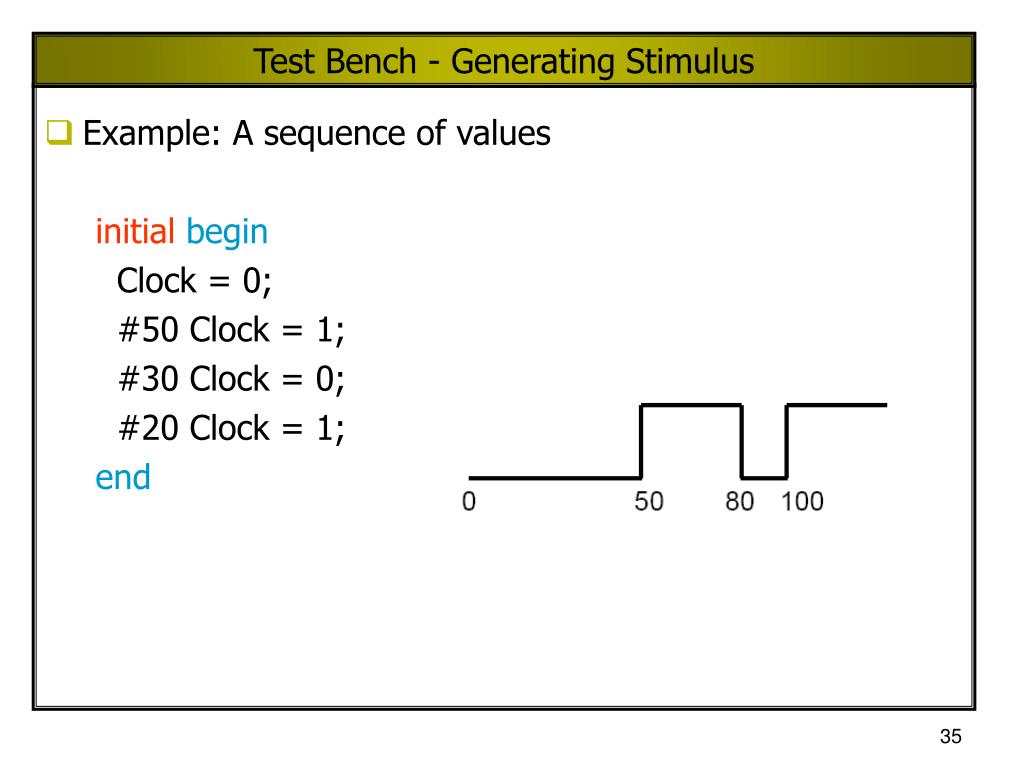Click the #30 Clock = 0; line
Screen dimensions: 1024x768
(231, 379)
